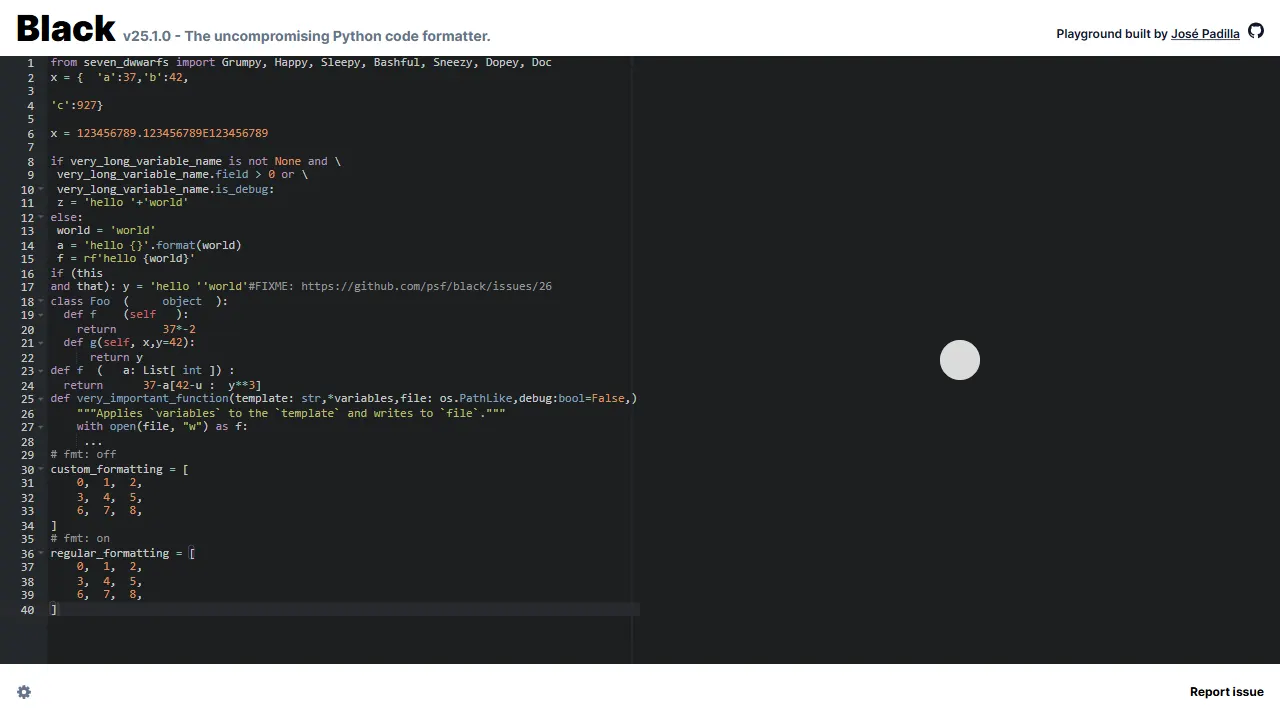Open the José Padilla link

1205,34
